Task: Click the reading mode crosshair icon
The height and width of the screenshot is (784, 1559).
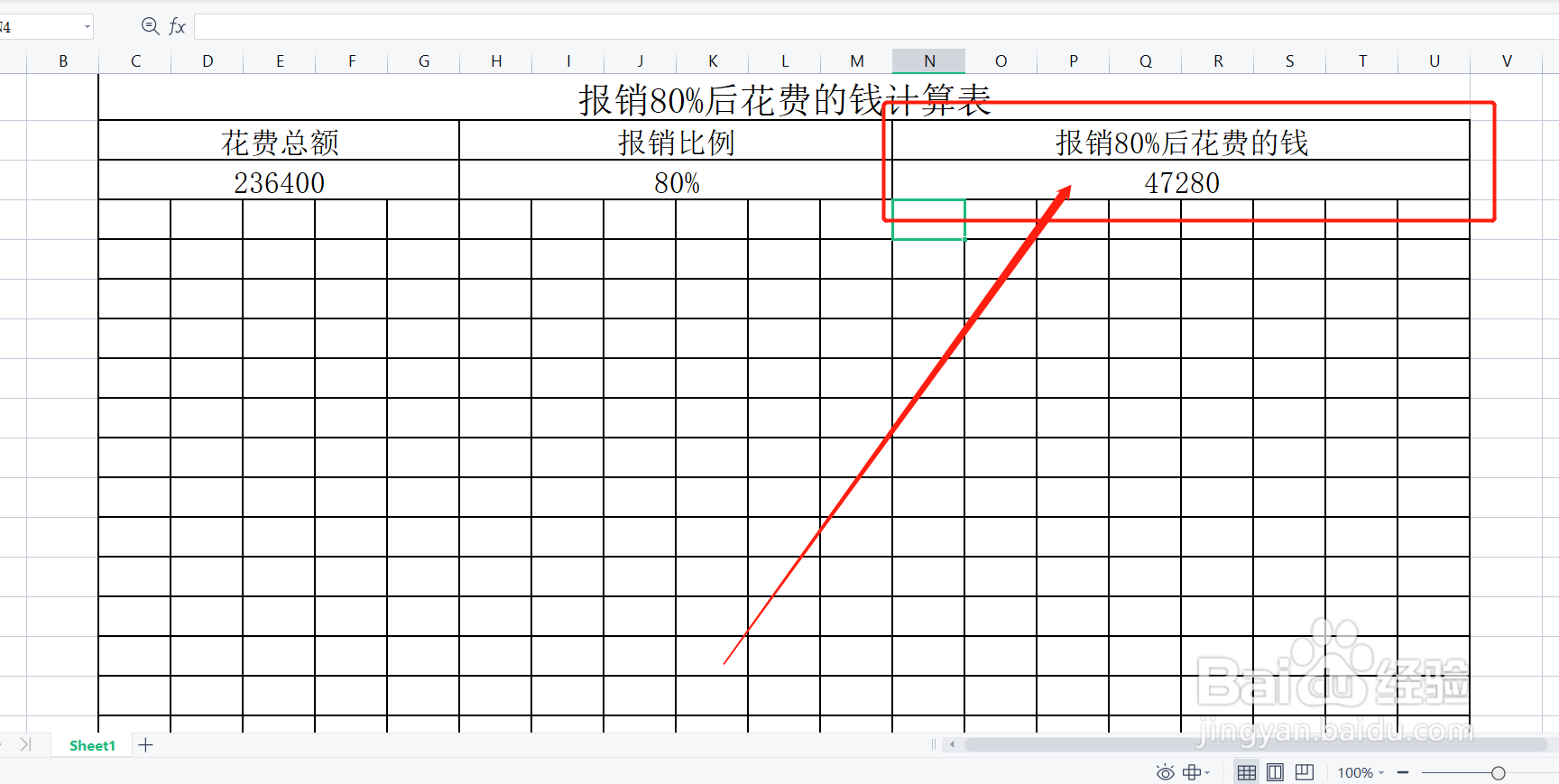Action: coord(1192,772)
